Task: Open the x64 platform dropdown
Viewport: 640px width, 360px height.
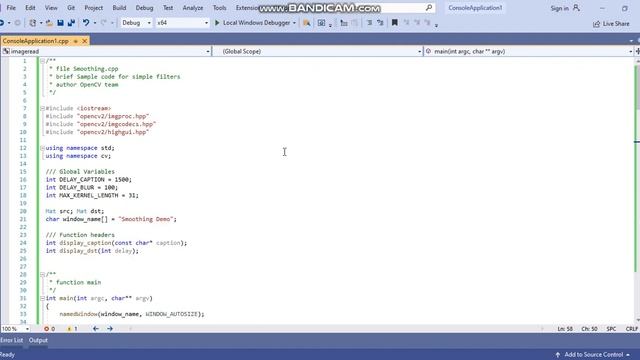Action: coord(182,23)
